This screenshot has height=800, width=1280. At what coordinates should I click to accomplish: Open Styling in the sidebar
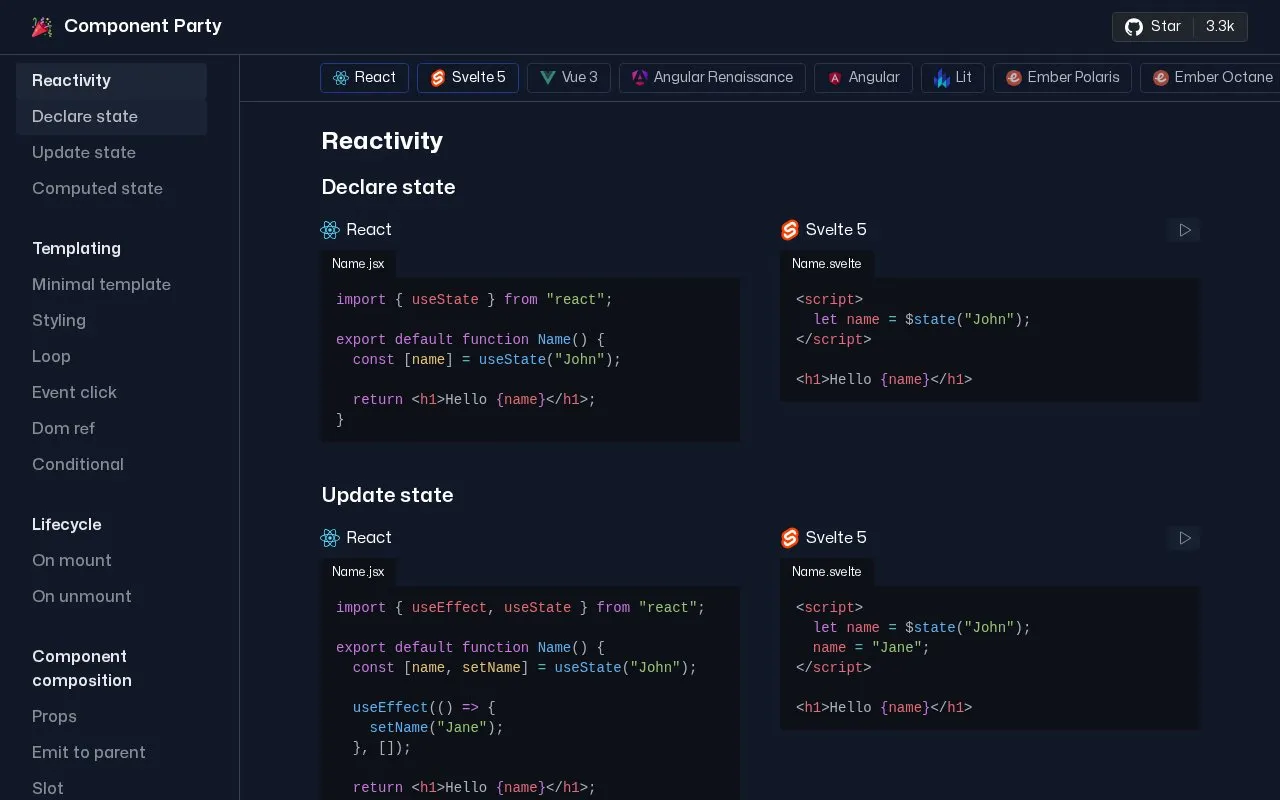[x=111, y=321]
